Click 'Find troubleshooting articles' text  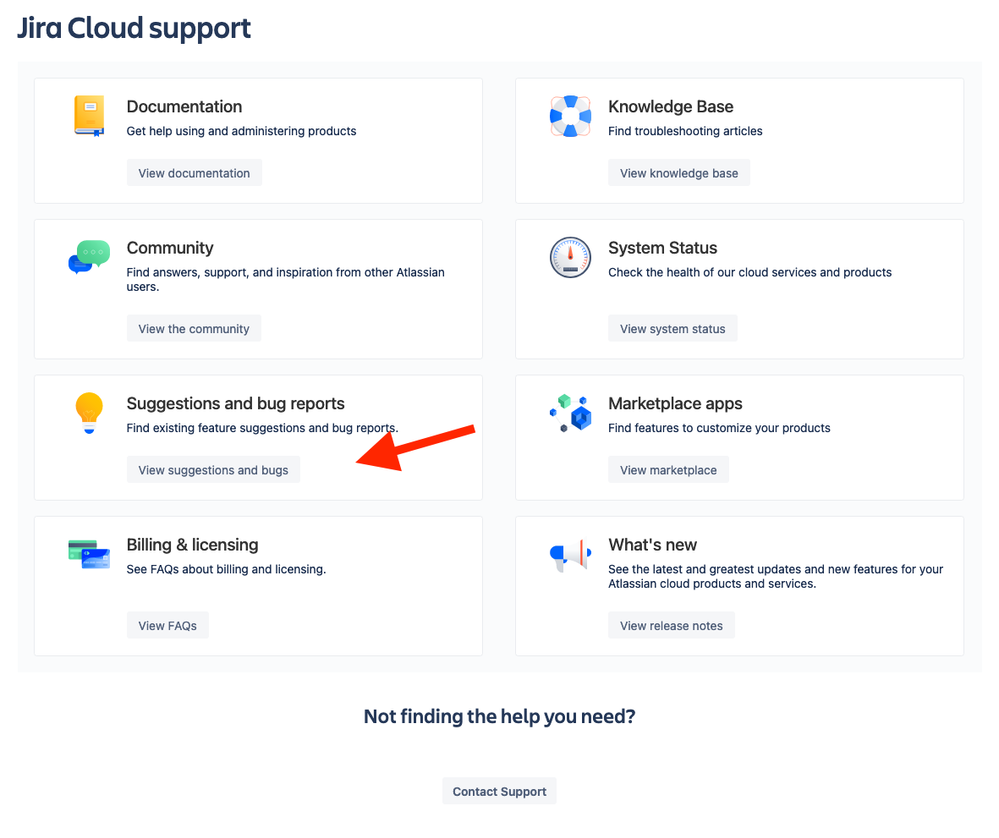(x=685, y=131)
